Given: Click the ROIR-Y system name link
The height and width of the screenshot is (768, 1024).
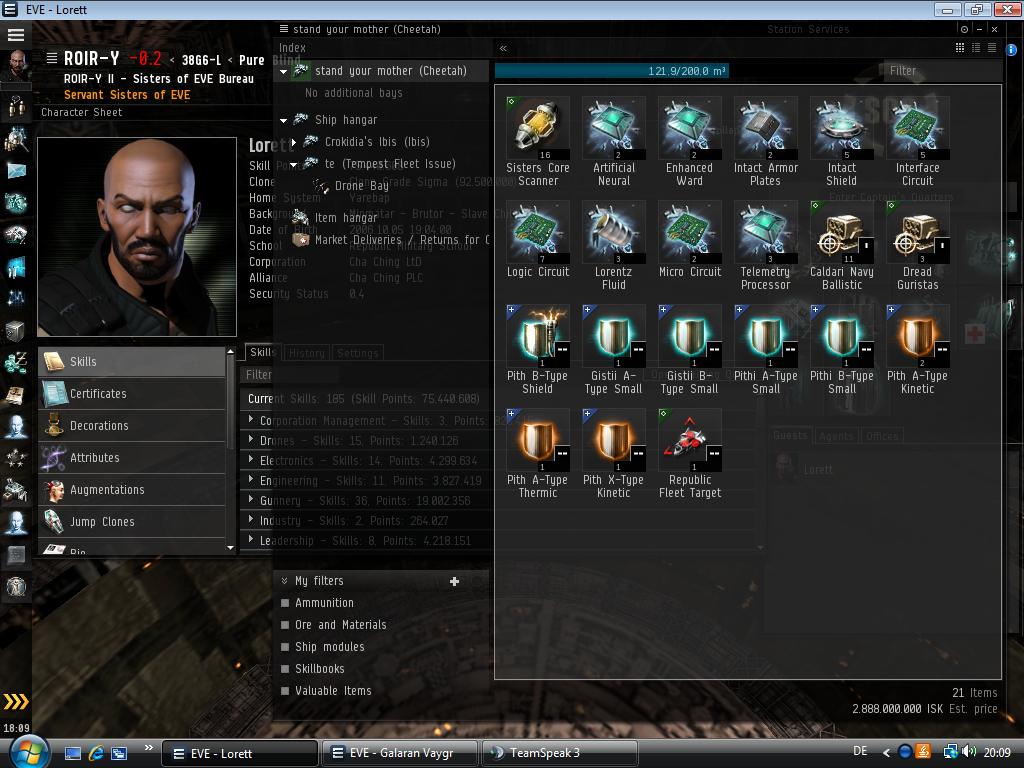Looking at the screenshot, I should [x=91, y=59].
